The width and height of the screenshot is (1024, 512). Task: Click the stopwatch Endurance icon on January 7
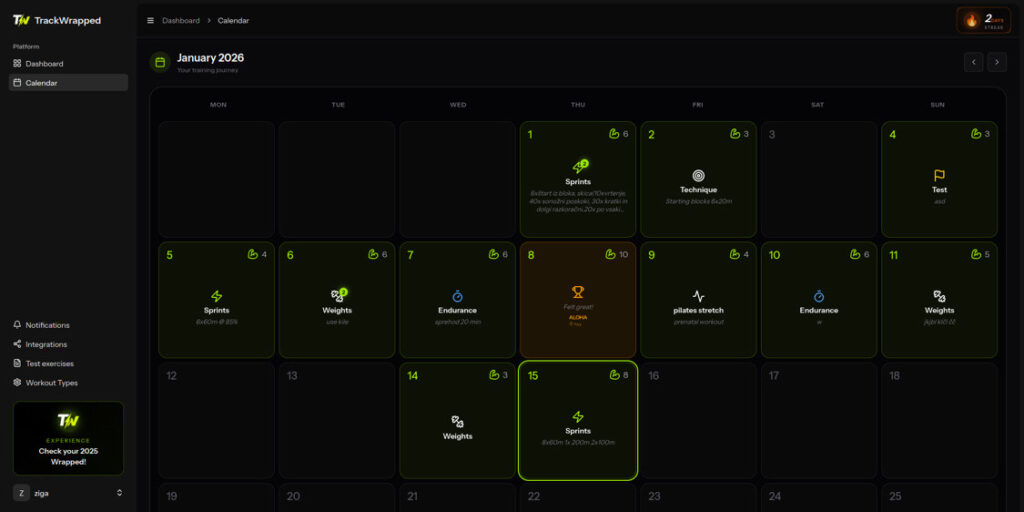pos(457,296)
